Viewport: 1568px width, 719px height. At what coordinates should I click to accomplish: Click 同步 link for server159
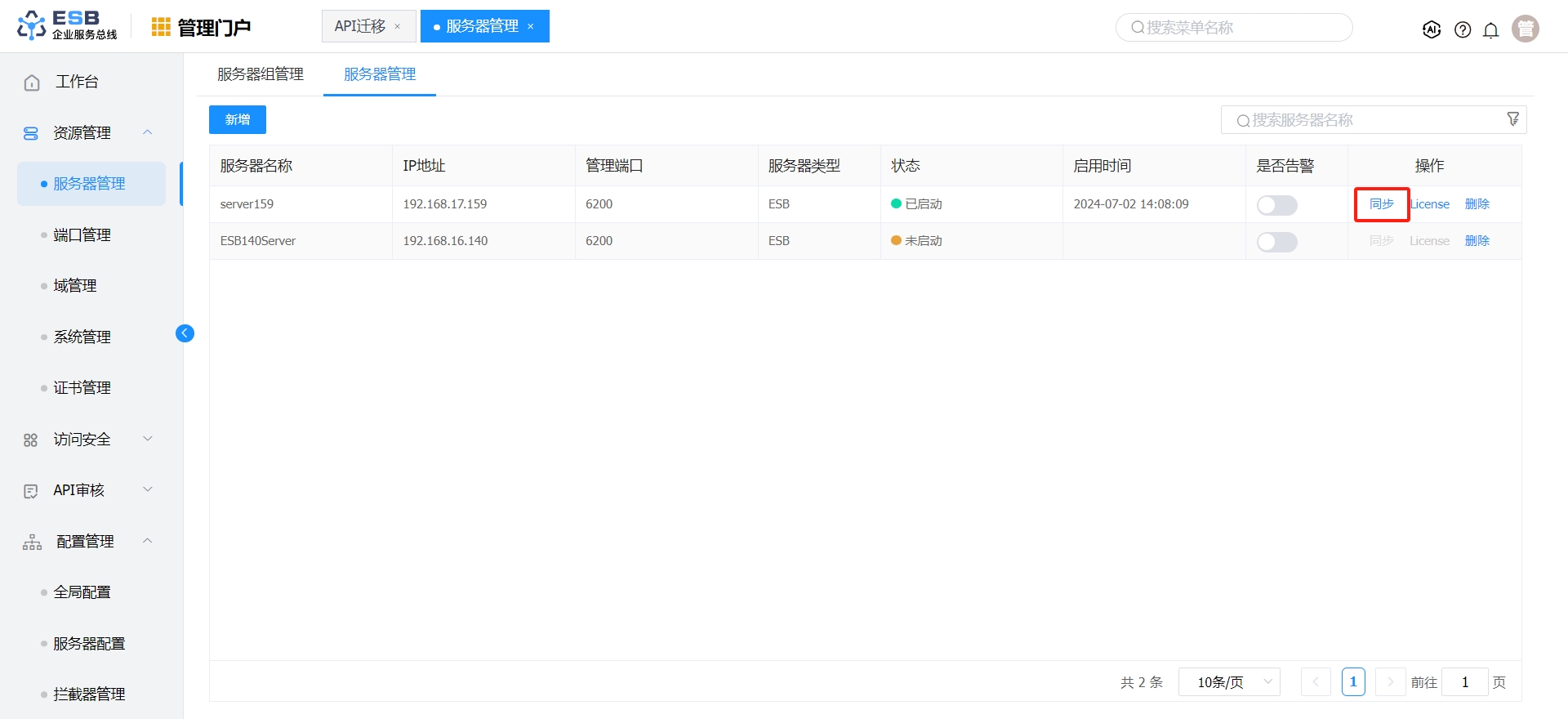click(x=1381, y=204)
